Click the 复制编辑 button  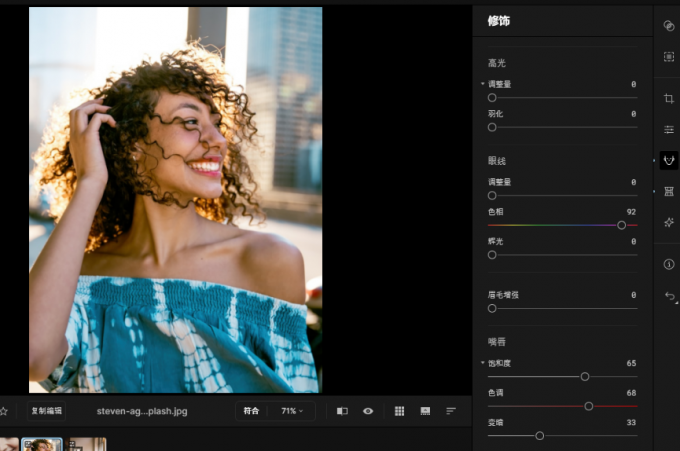(x=46, y=411)
